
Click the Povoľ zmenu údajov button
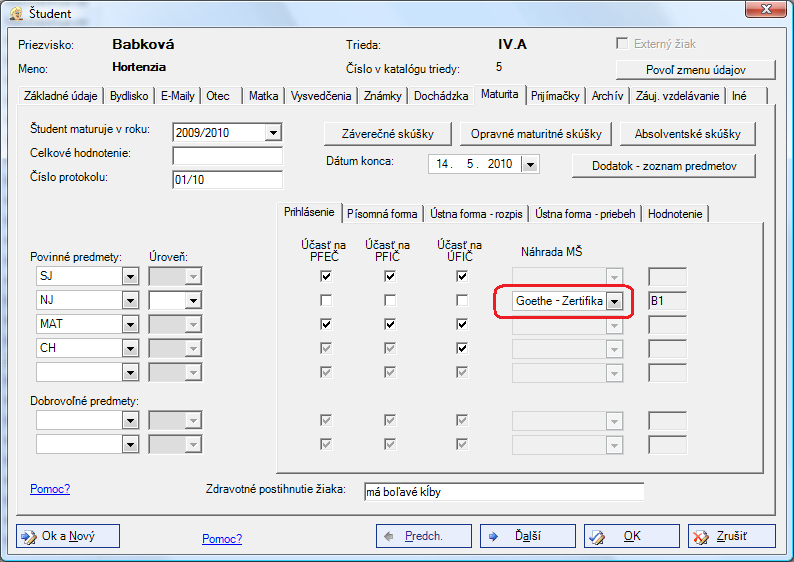(x=695, y=70)
